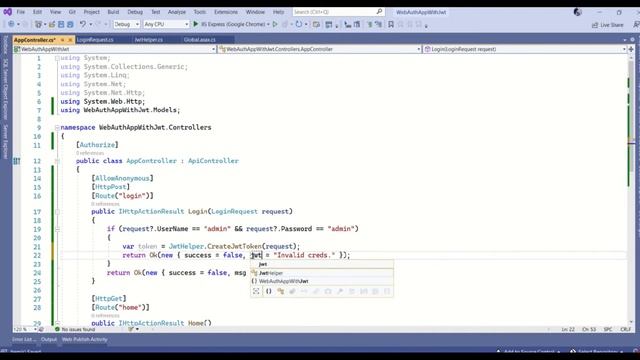Image resolution: width=640 pixels, height=360 pixels.
Task: Switch to the JwtHelper.cs tab
Action: [x=149, y=40]
